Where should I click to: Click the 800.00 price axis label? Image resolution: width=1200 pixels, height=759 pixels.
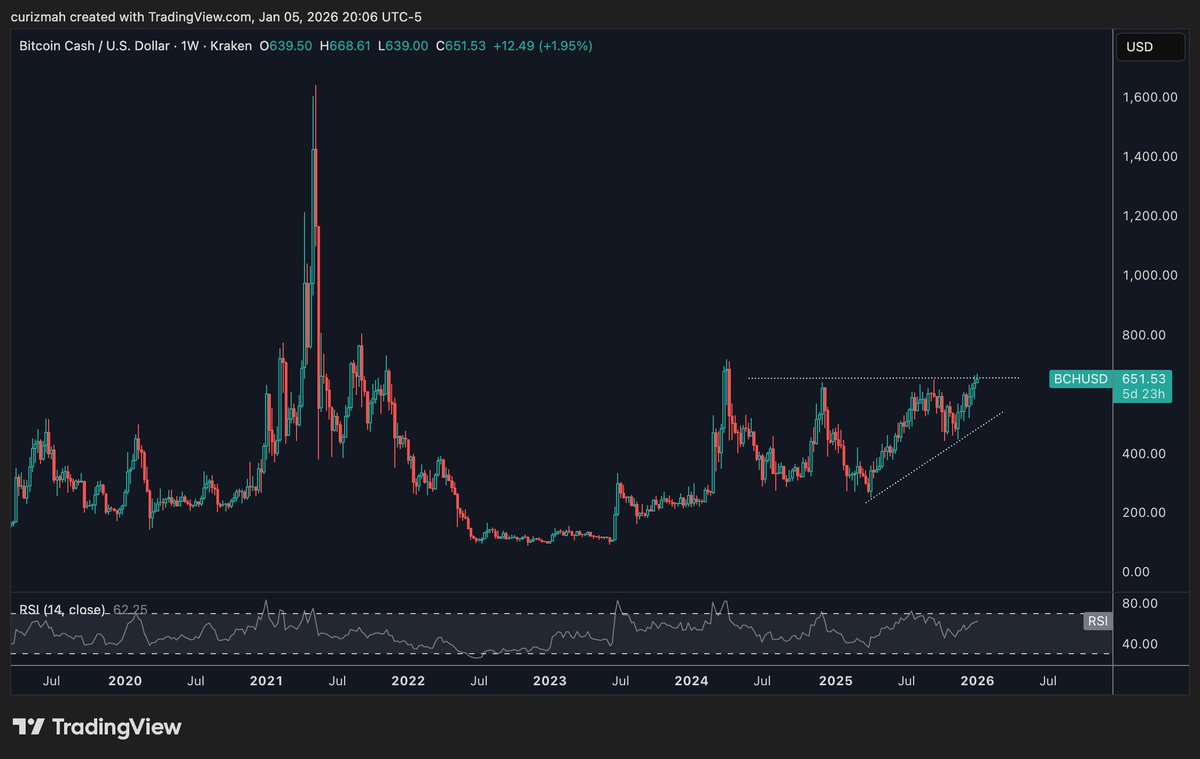tap(1146, 335)
